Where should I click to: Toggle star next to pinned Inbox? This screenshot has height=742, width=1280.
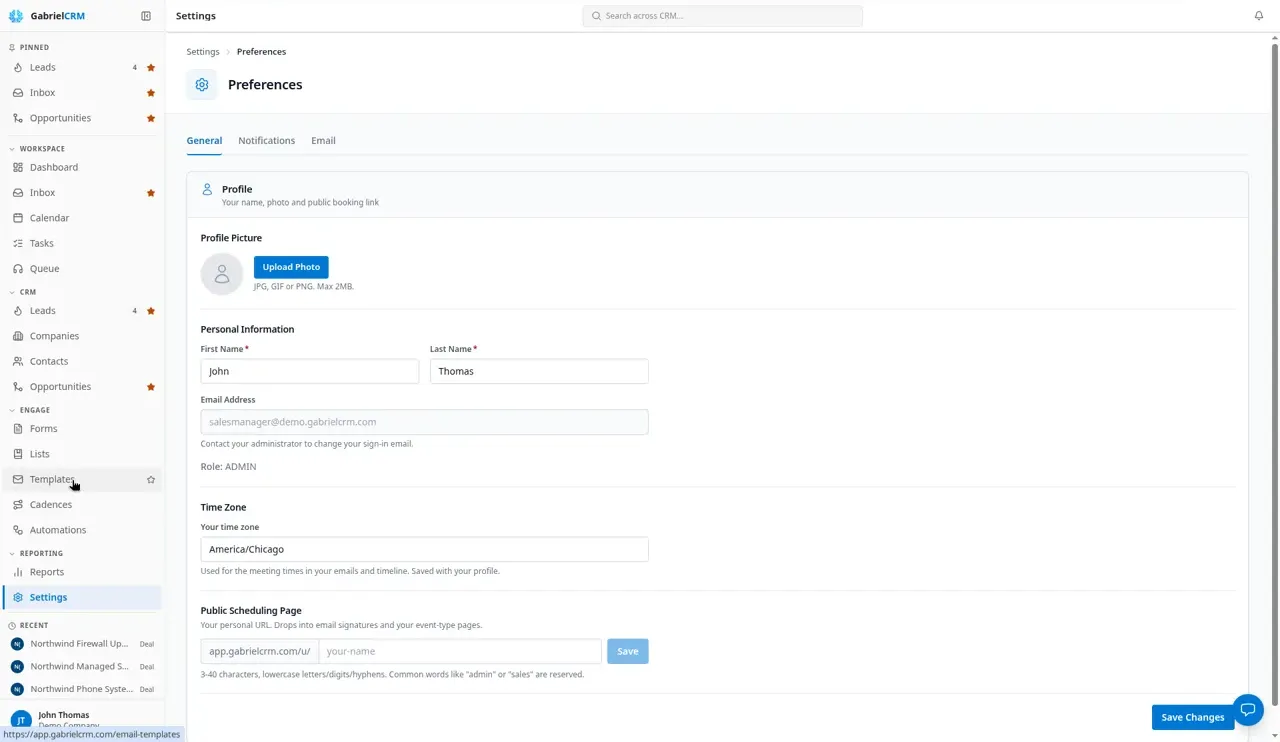(x=151, y=93)
